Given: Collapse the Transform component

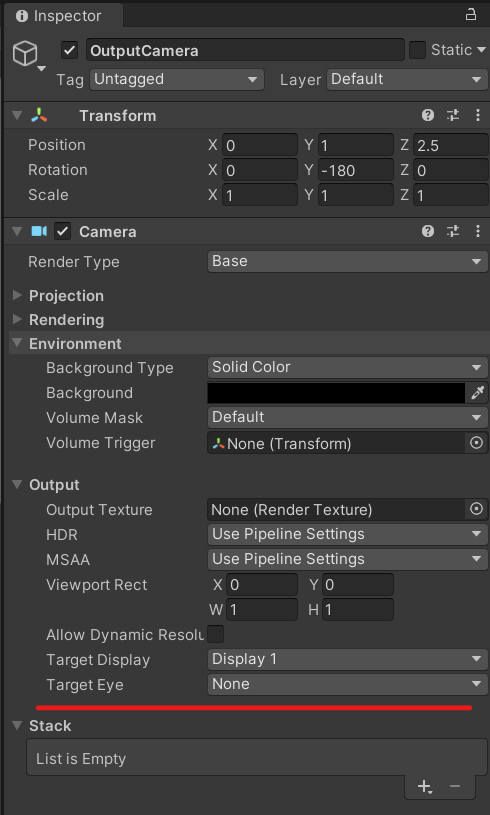Looking at the screenshot, I should [x=17, y=115].
